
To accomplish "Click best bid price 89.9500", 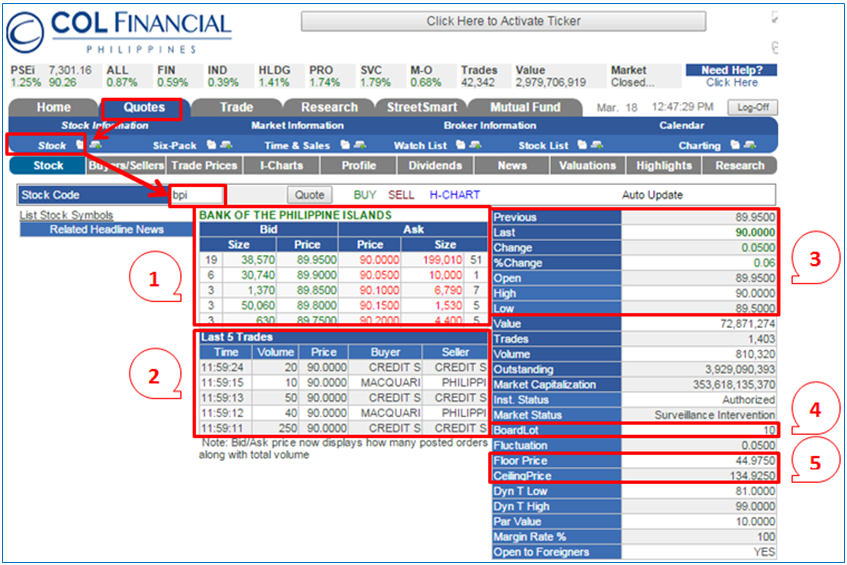I will tap(317, 260).
